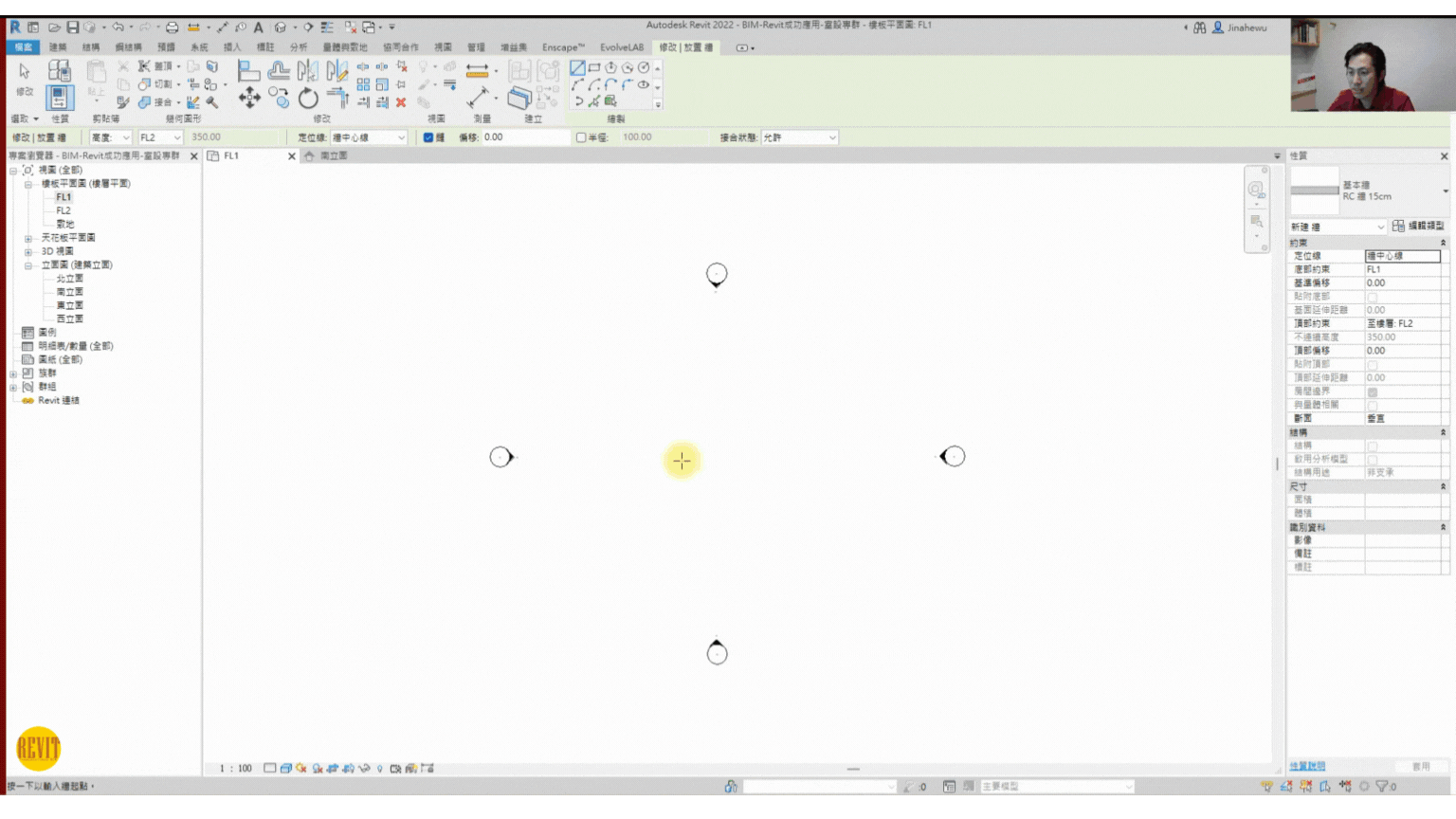Open the 性質說明 properties help link

pyautogui.click(x=1307, y=766)
